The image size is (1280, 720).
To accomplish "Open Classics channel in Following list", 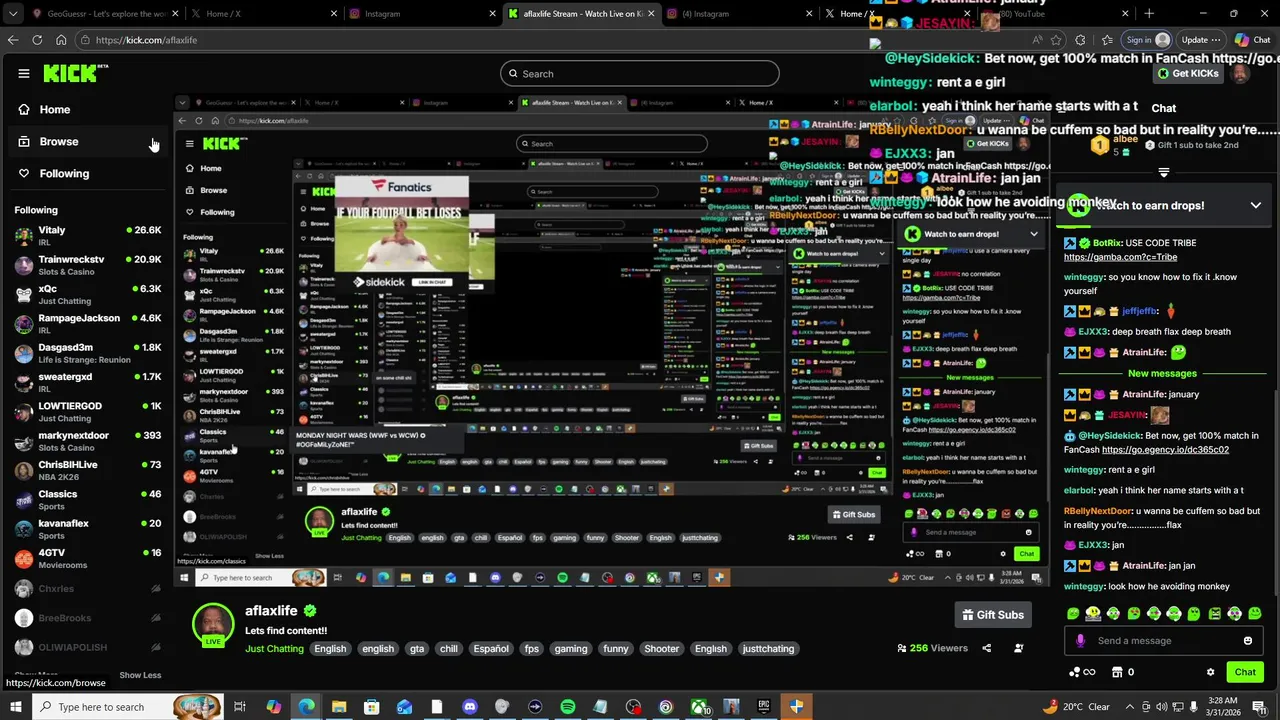I will (x=88, y=499).
